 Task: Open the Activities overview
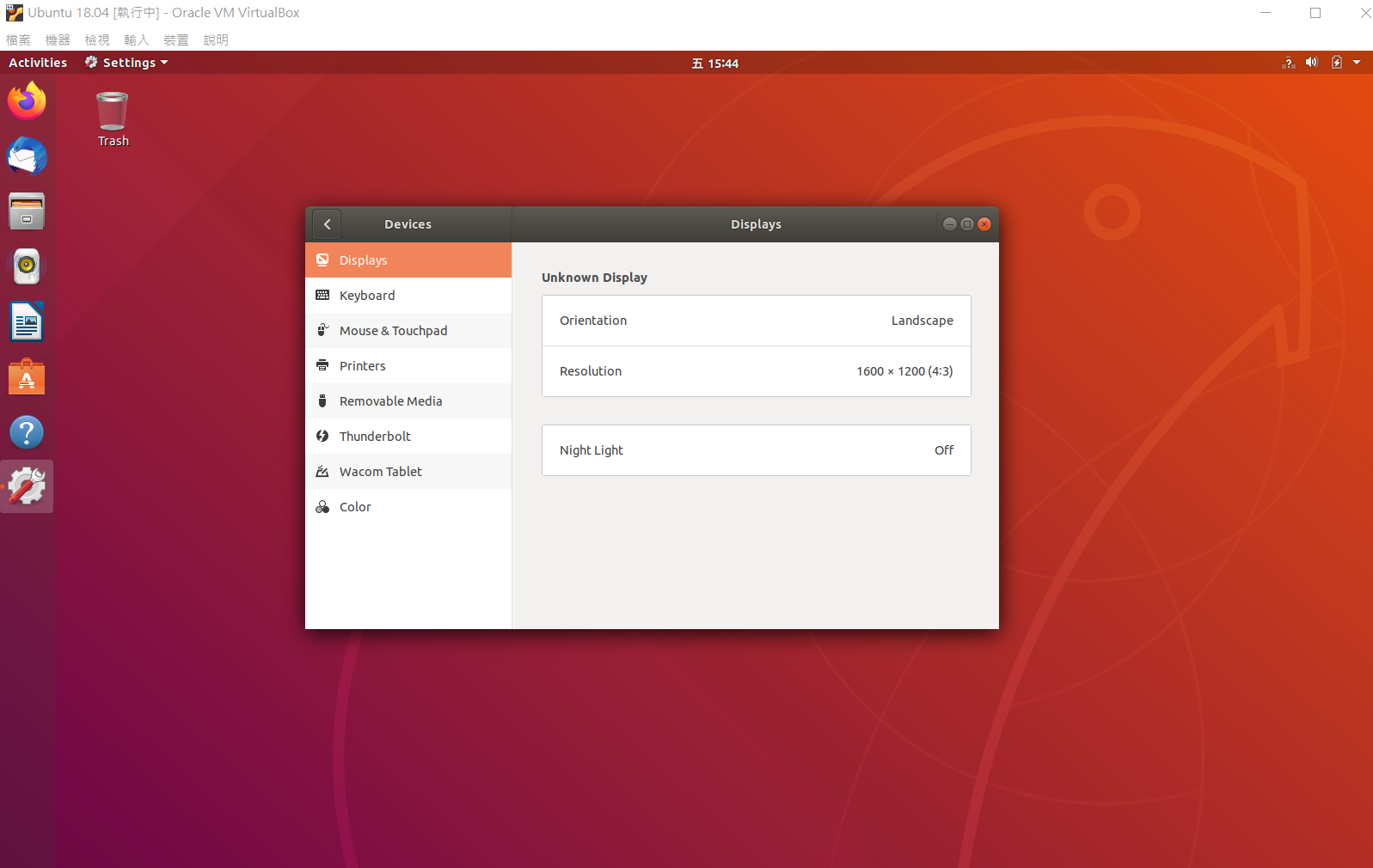pos(38,63)
